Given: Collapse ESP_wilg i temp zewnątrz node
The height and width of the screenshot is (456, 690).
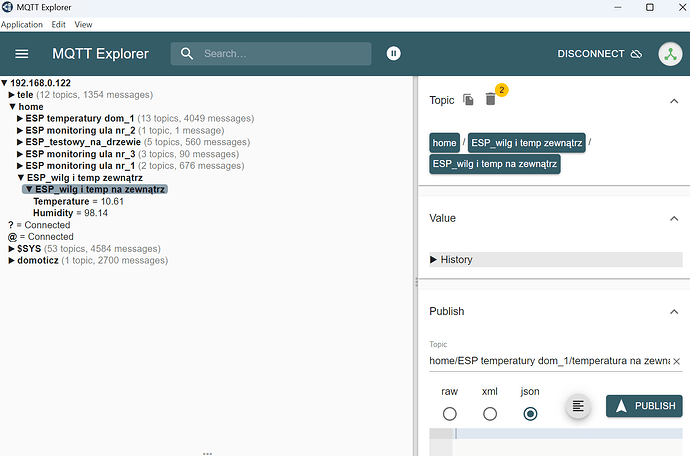Looking at the screenshot, I should pos(21,178).
